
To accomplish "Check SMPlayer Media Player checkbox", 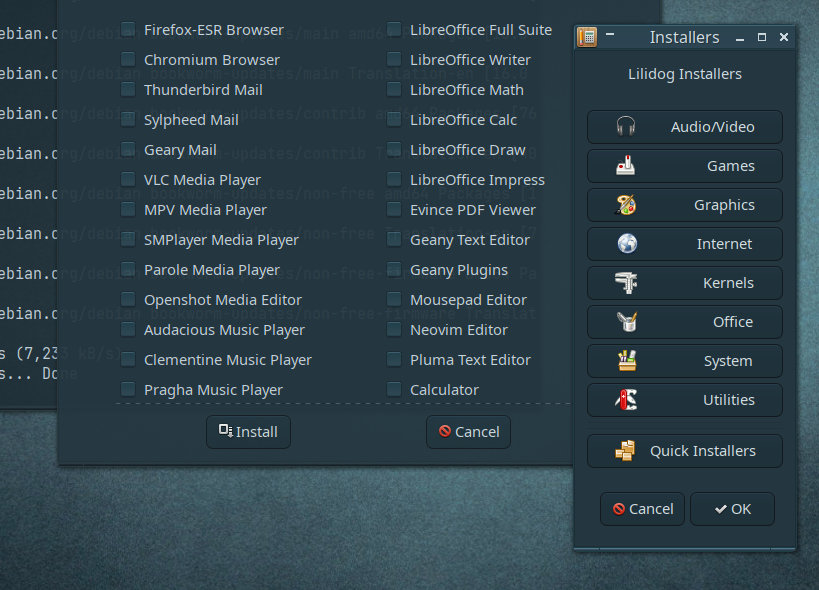I will point(128,239).
